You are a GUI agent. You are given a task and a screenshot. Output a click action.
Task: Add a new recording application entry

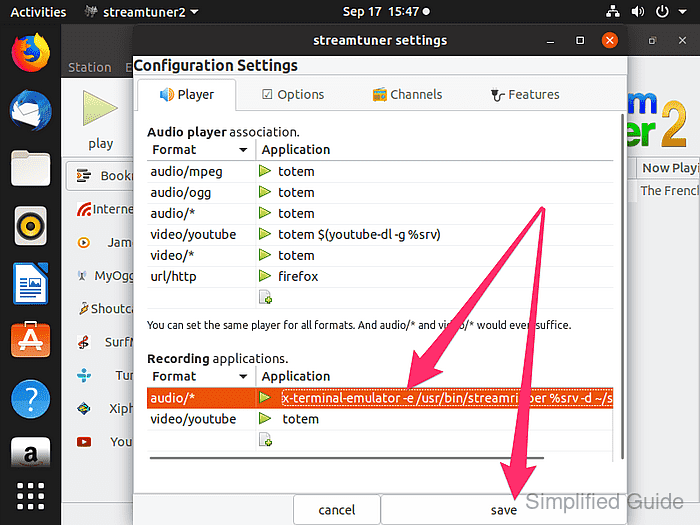click(x=265, y=440)
